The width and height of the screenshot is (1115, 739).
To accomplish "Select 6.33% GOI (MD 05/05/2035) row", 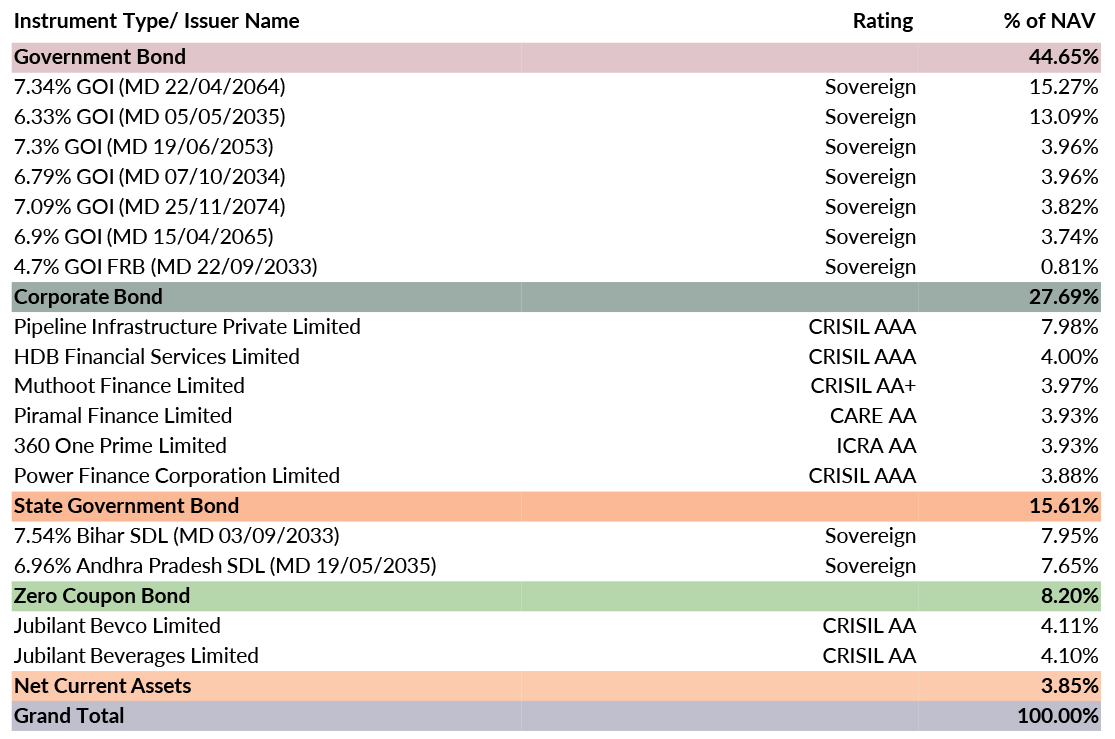I will point(149,117).
